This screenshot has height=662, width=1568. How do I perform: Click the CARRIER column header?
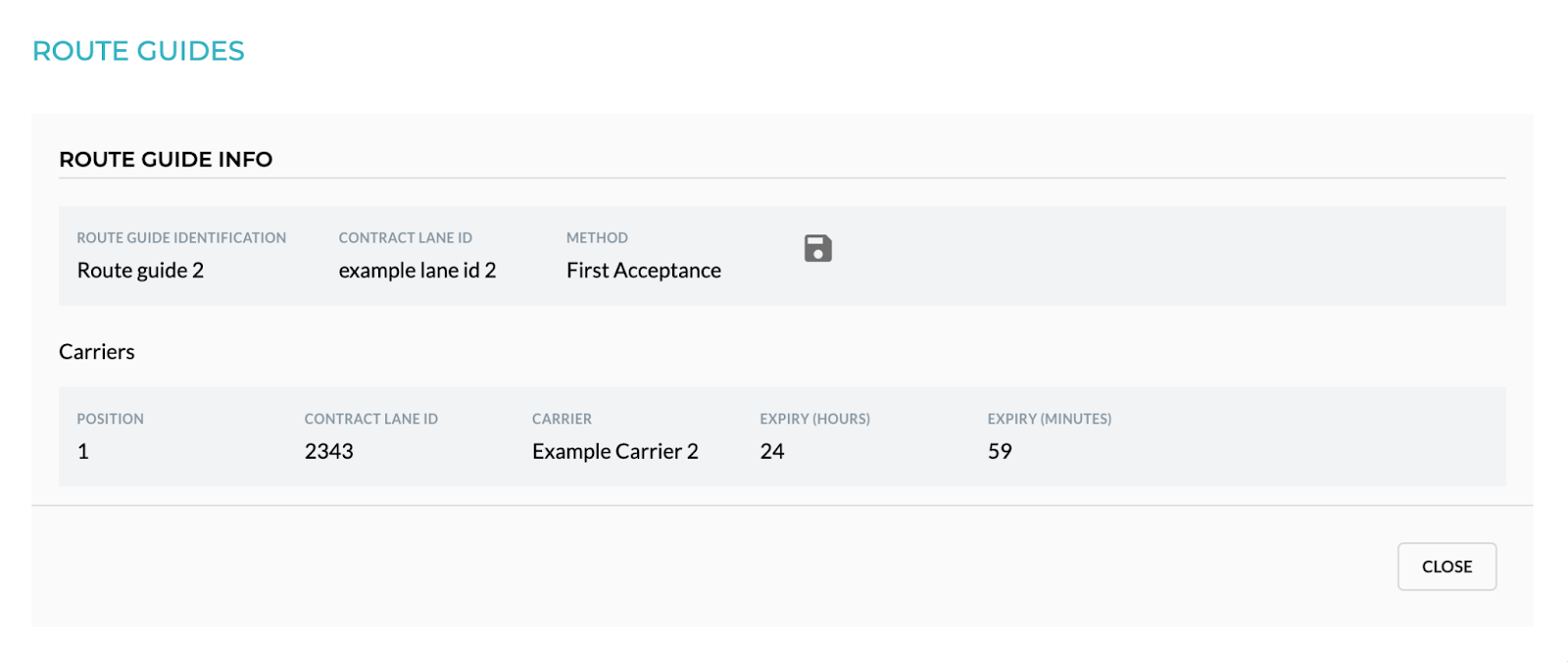coord(561,419)
